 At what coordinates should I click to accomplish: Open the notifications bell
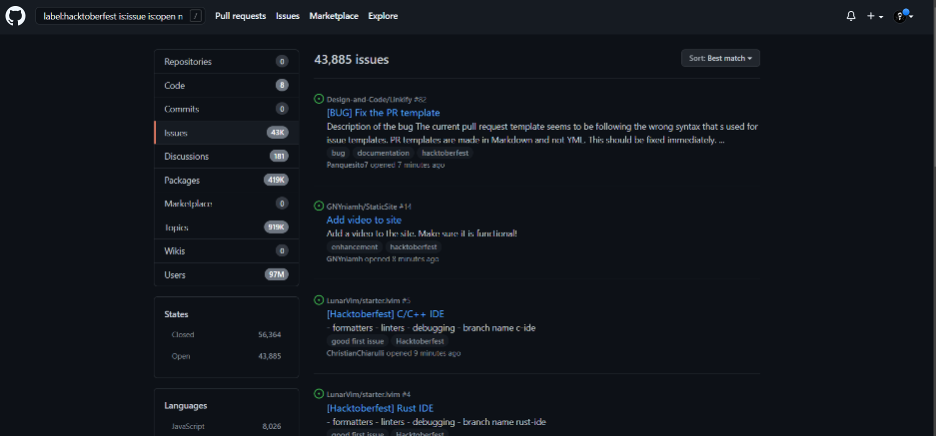851,16
